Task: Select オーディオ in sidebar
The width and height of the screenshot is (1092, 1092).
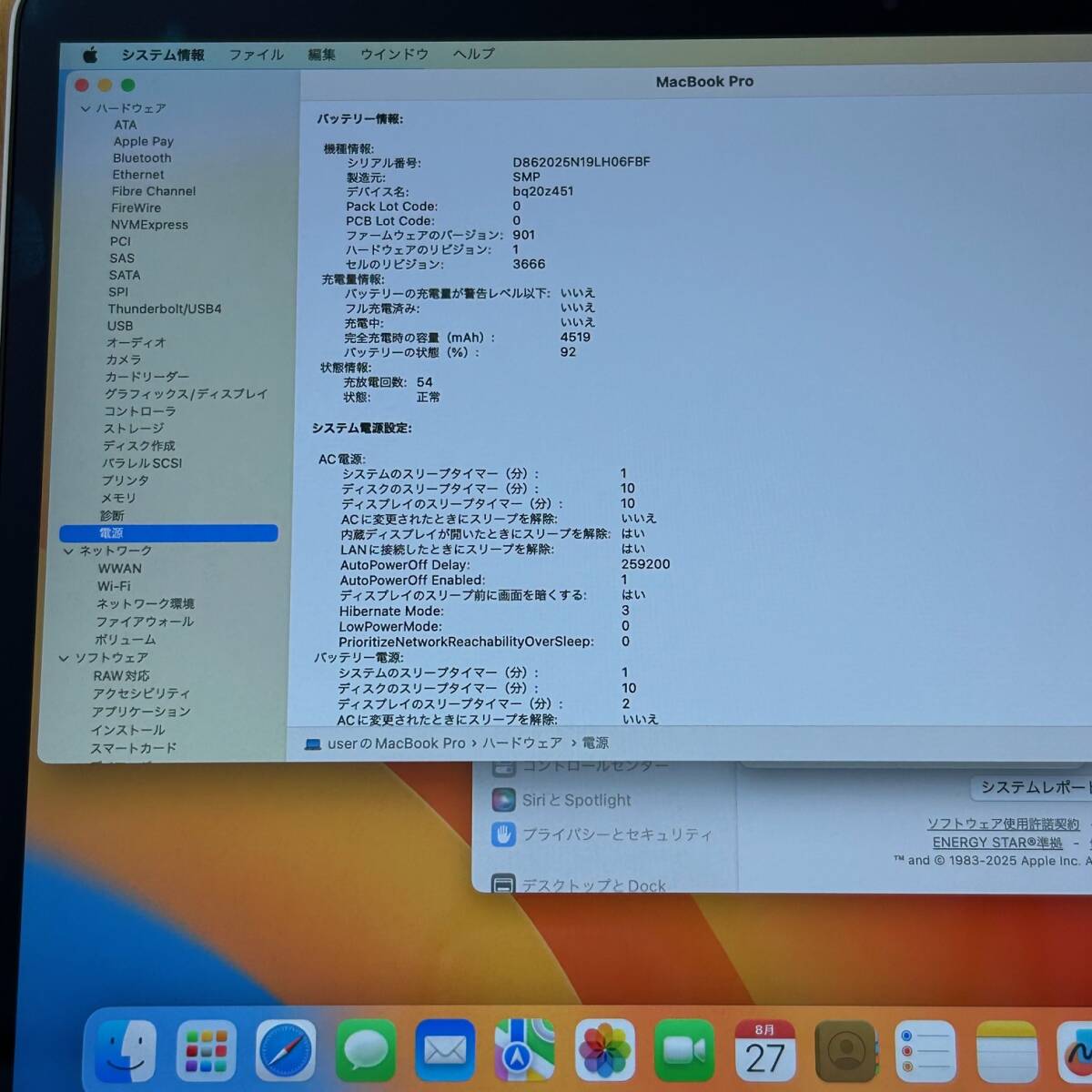Action: [136, 342]
